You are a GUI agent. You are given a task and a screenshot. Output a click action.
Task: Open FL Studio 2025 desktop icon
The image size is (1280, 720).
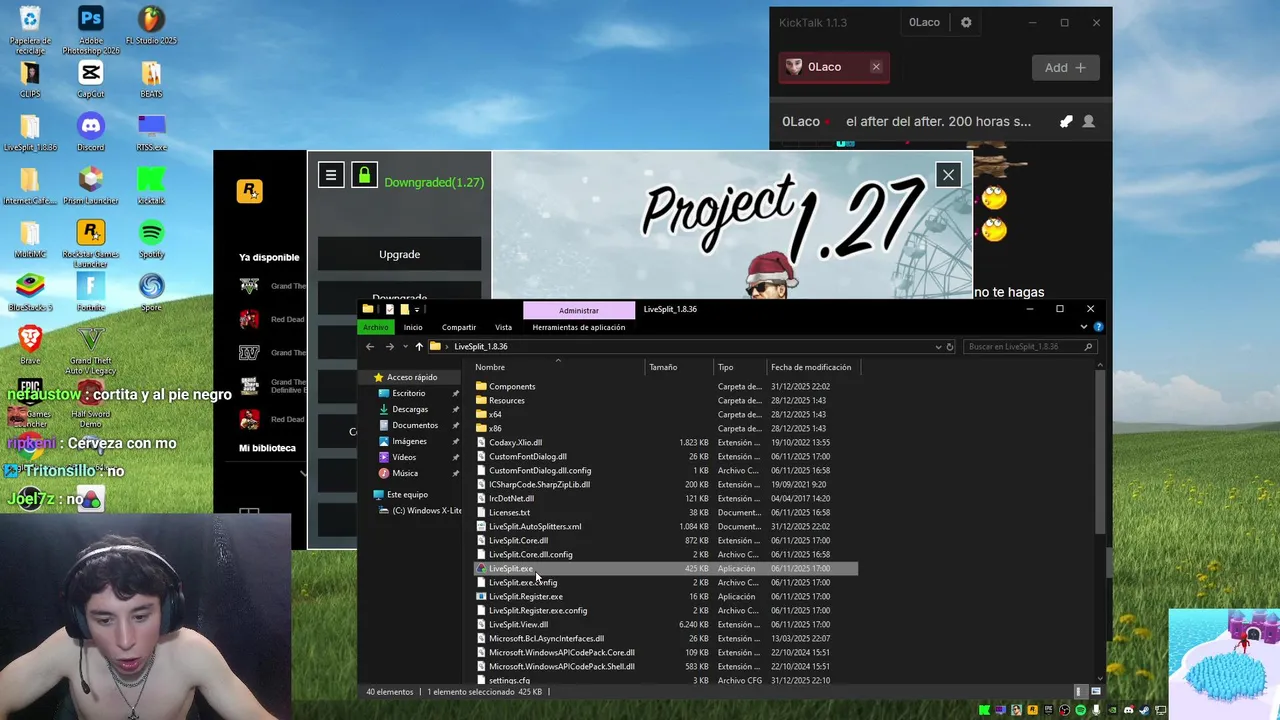[x=151, y=27]
